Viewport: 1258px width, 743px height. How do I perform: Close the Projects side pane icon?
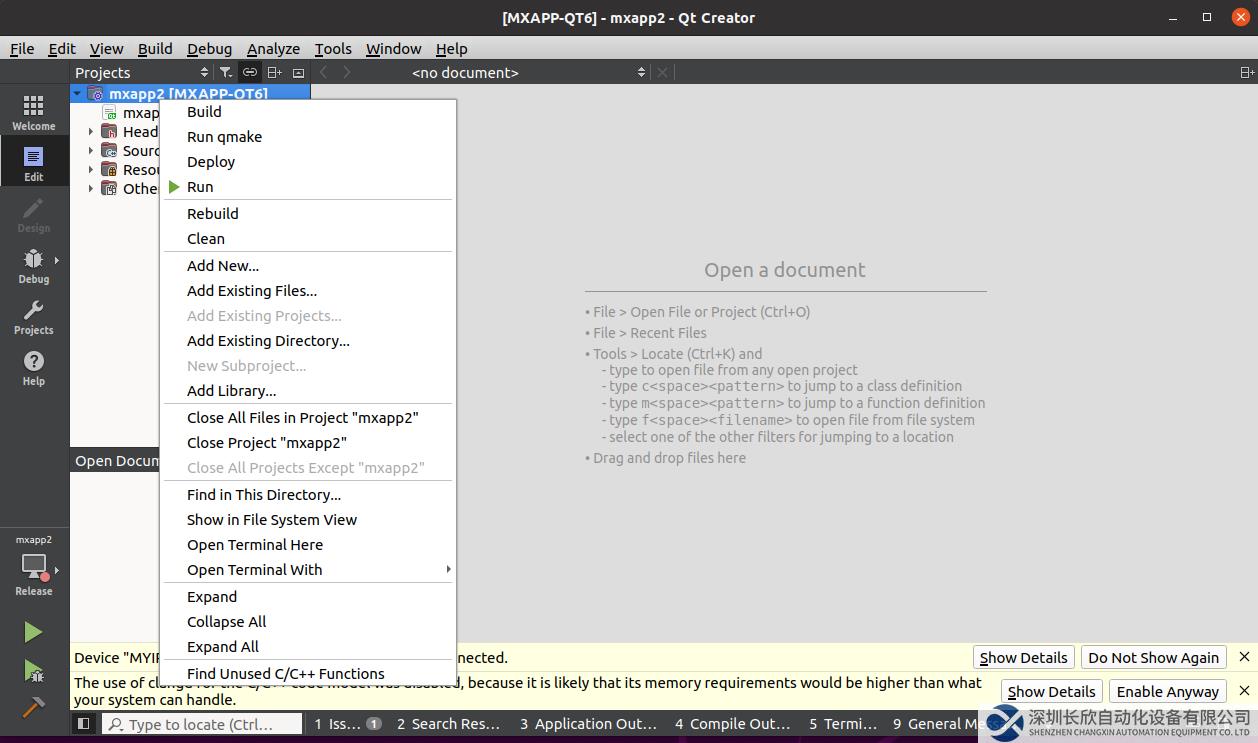(x=298, y=72)
